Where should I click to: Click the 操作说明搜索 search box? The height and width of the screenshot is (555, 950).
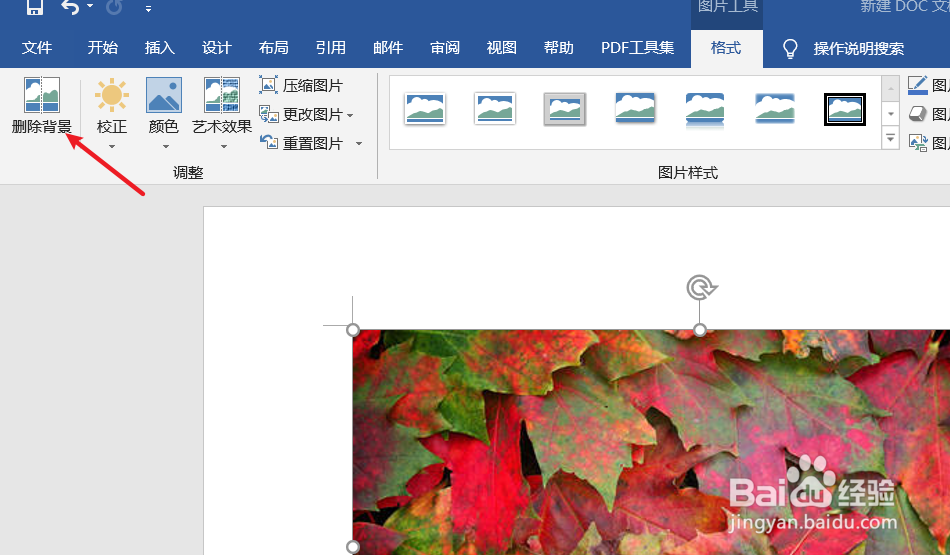(x=859, y=48)
